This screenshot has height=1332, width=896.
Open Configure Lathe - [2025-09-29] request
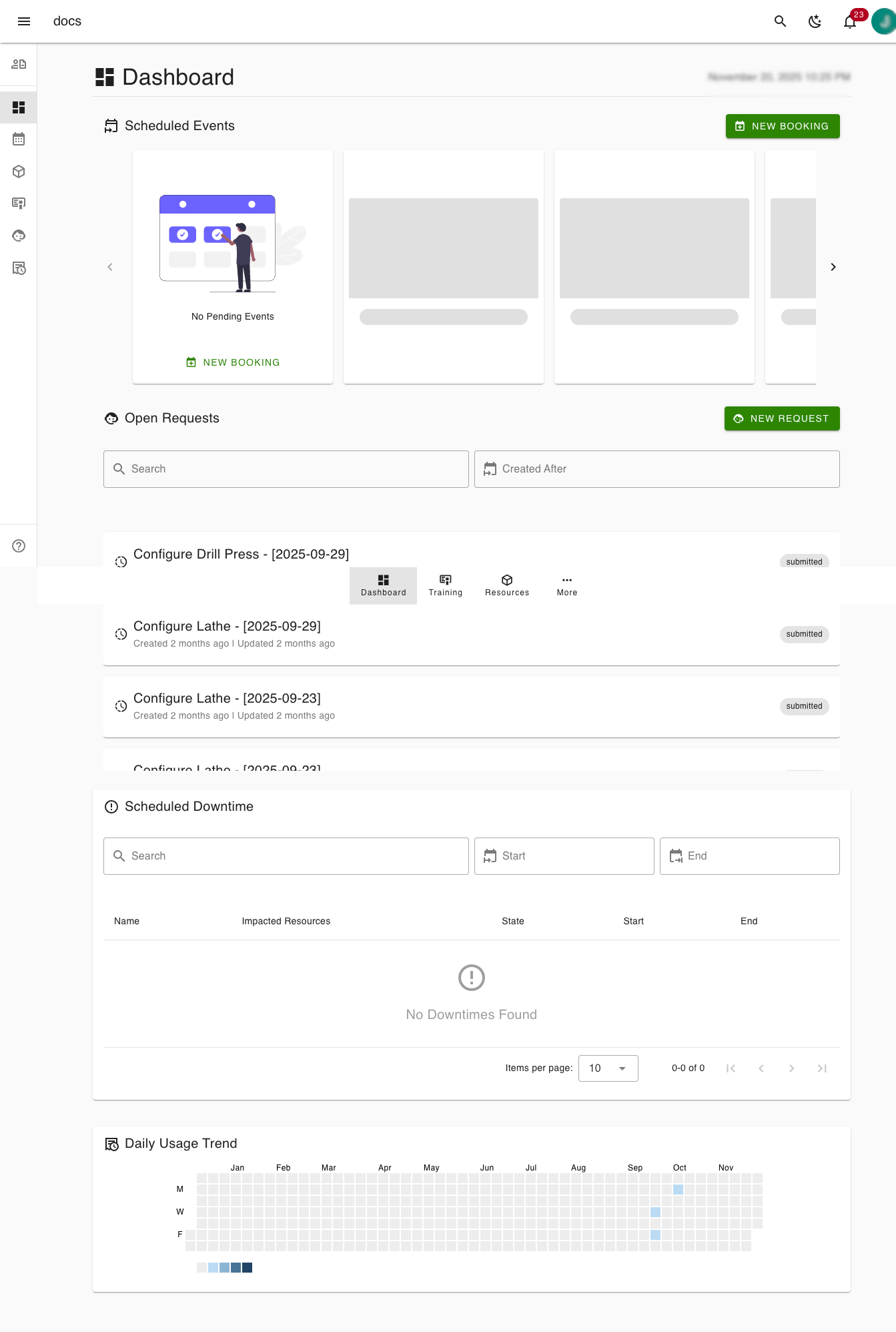point(472,634)
